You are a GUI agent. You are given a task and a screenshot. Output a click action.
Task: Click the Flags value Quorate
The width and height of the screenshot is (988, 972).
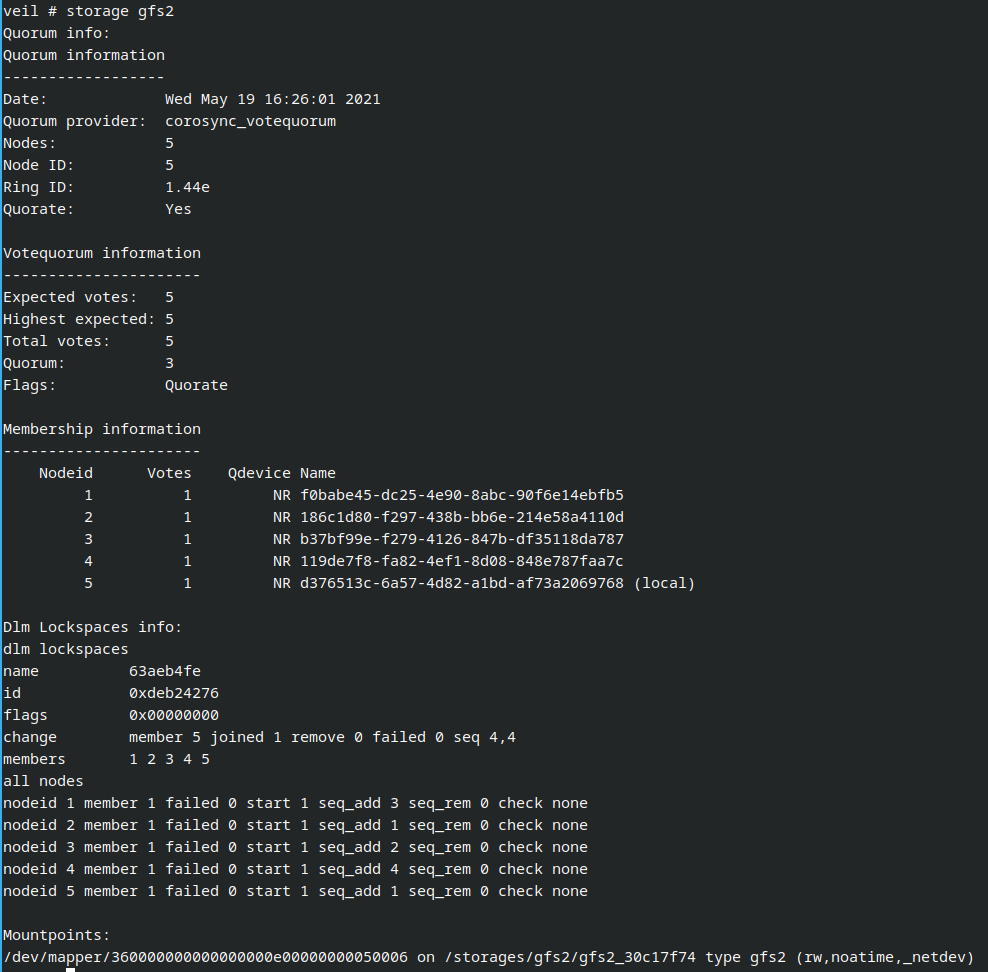196,385
